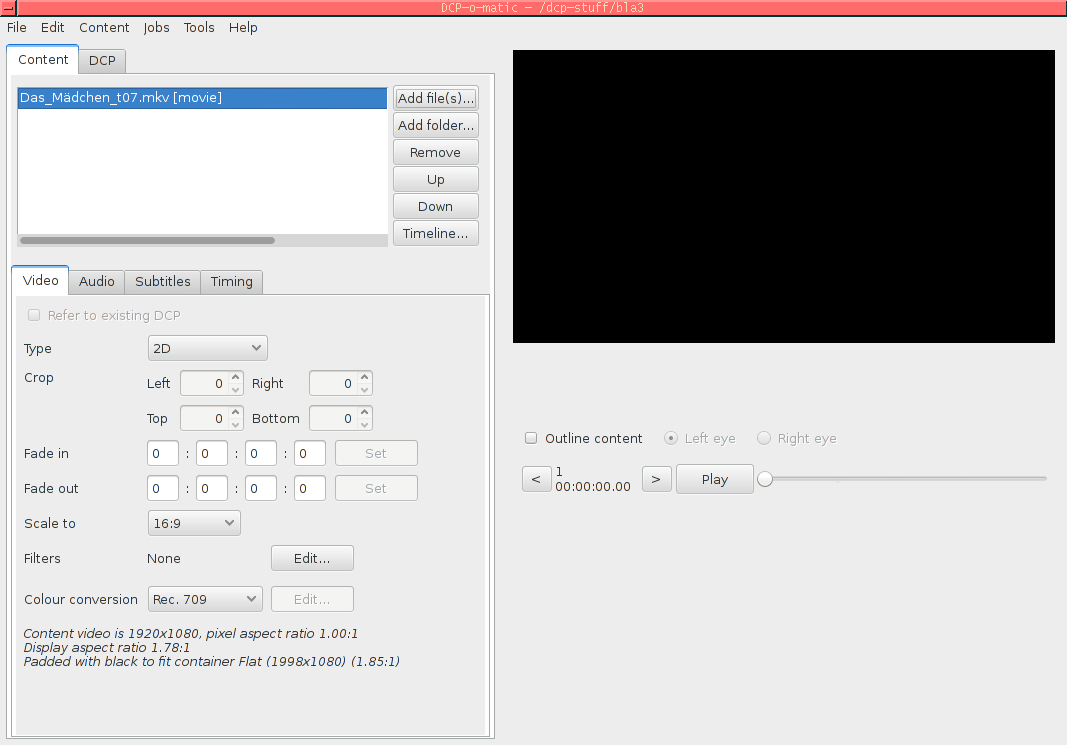Screen dimensions: 1067x745
Task: Click the Fade out Set button
Action: coord(376,489)
